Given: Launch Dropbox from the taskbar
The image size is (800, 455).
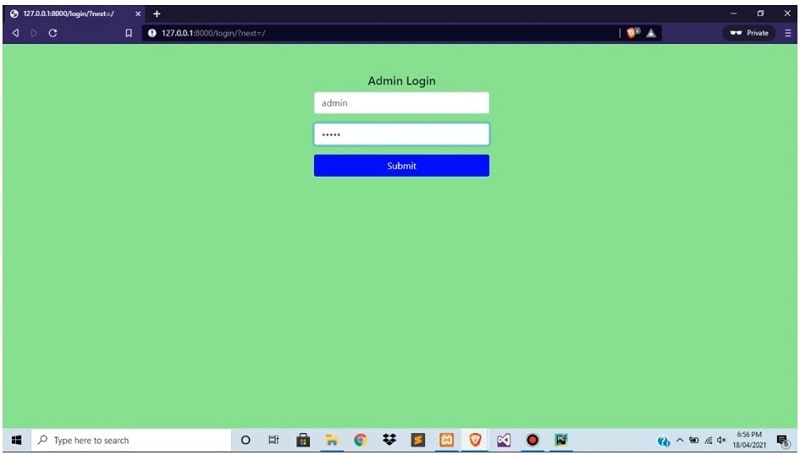Looking at the screenshot, I should (x=389, y=440).
